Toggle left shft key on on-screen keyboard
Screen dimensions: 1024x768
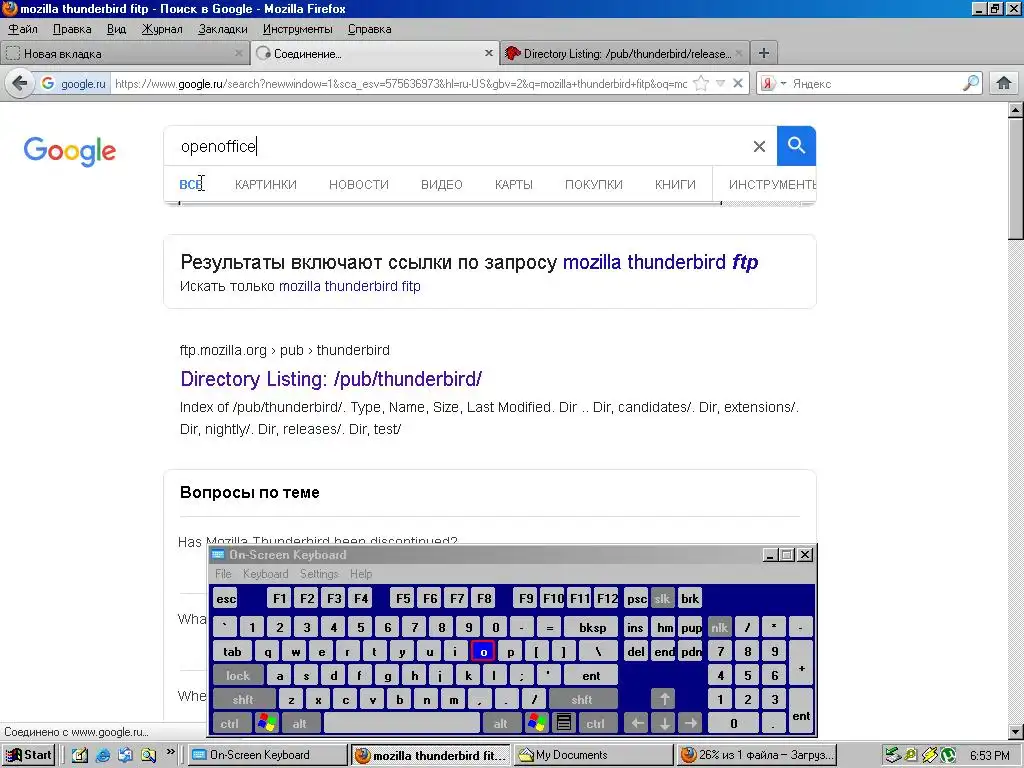243,699
